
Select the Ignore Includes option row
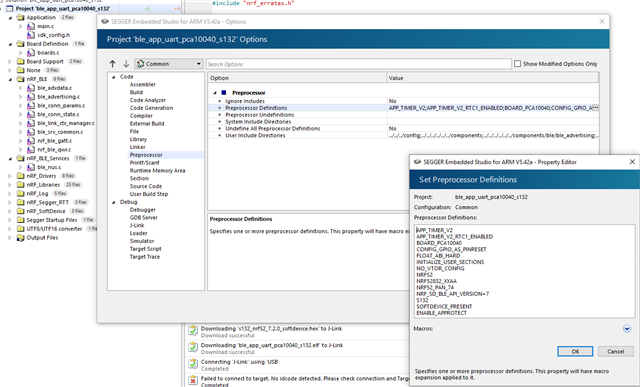[x=403, y=101]
